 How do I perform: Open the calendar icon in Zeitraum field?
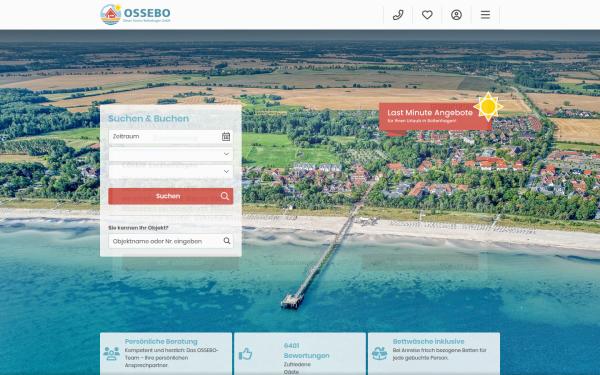point(226,137)
